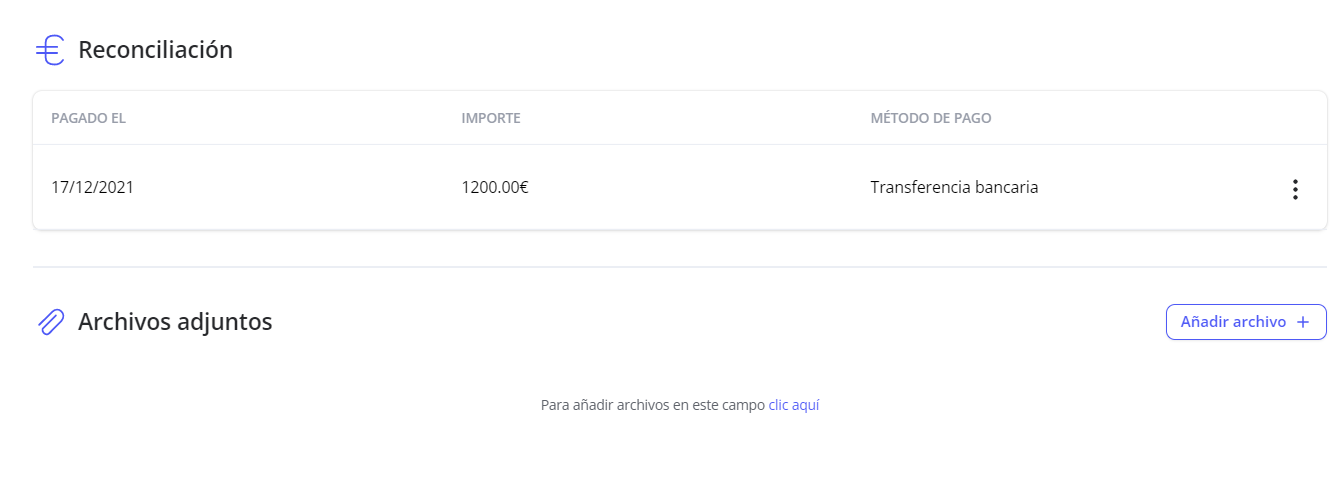Select the 1200.00€ amount cell
1342x501 pixels.
[x=495, y=187]
